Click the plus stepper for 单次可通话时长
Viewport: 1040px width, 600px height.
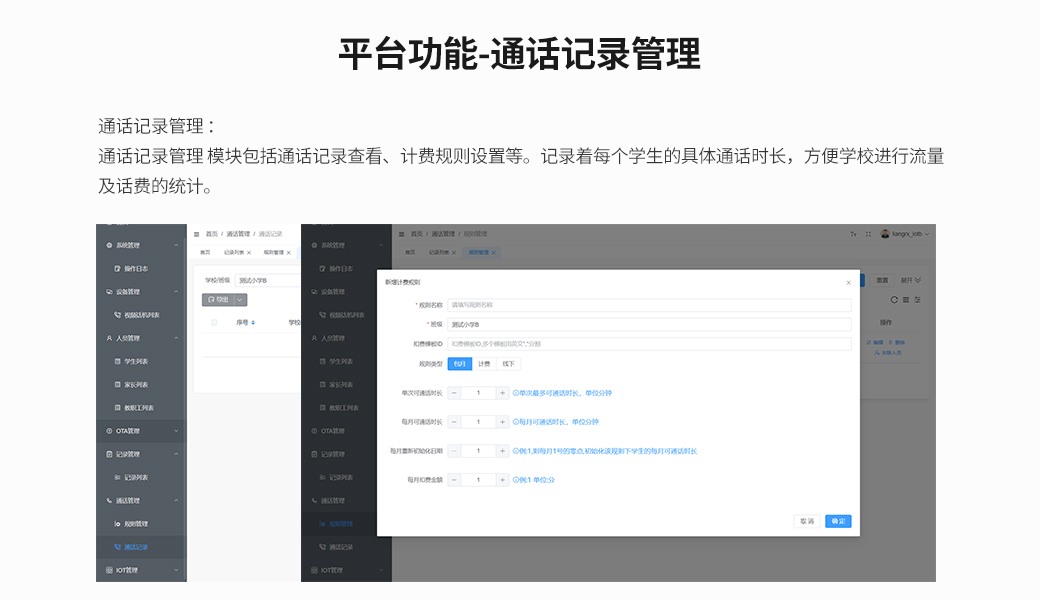[502, 393]
